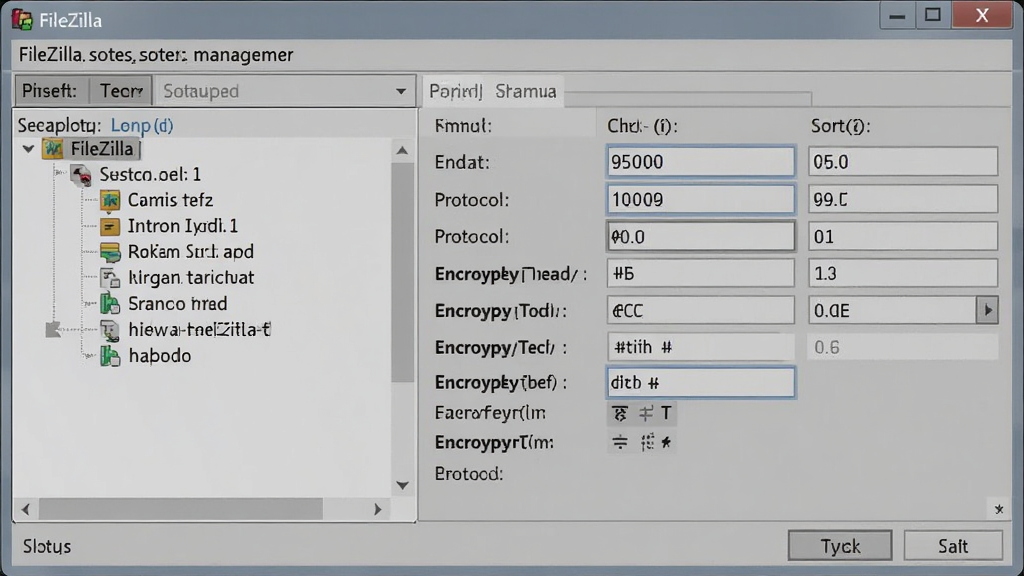Click the Sort field containing 01

coord(903,236)
